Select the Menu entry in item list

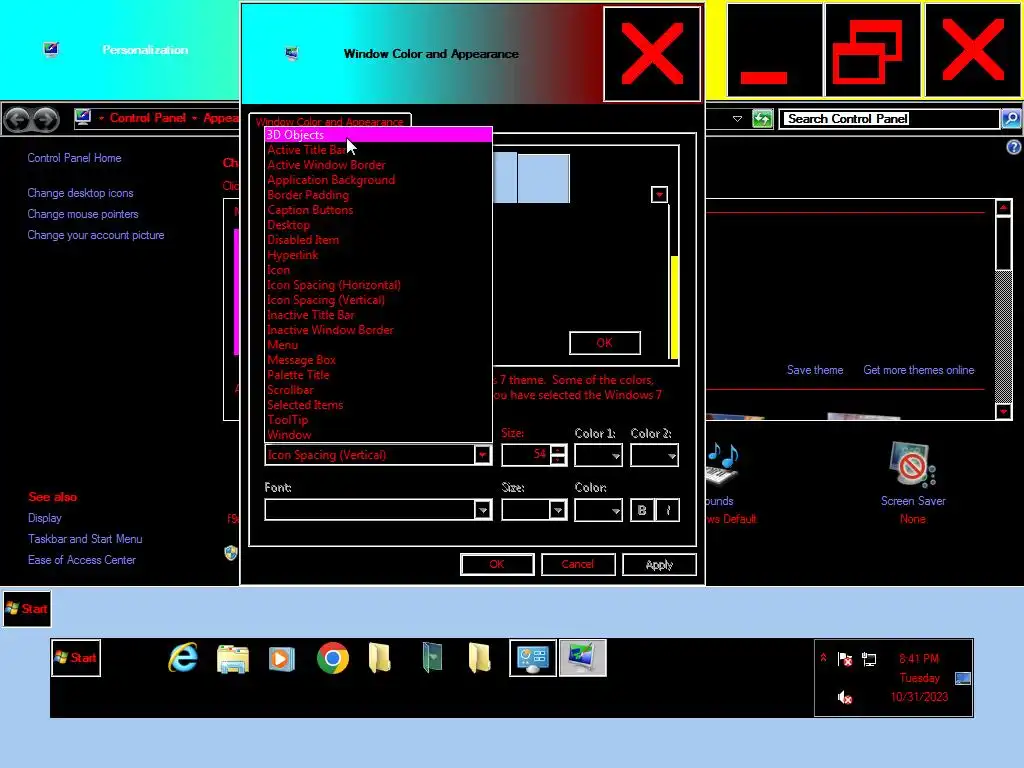click(378, 345)
